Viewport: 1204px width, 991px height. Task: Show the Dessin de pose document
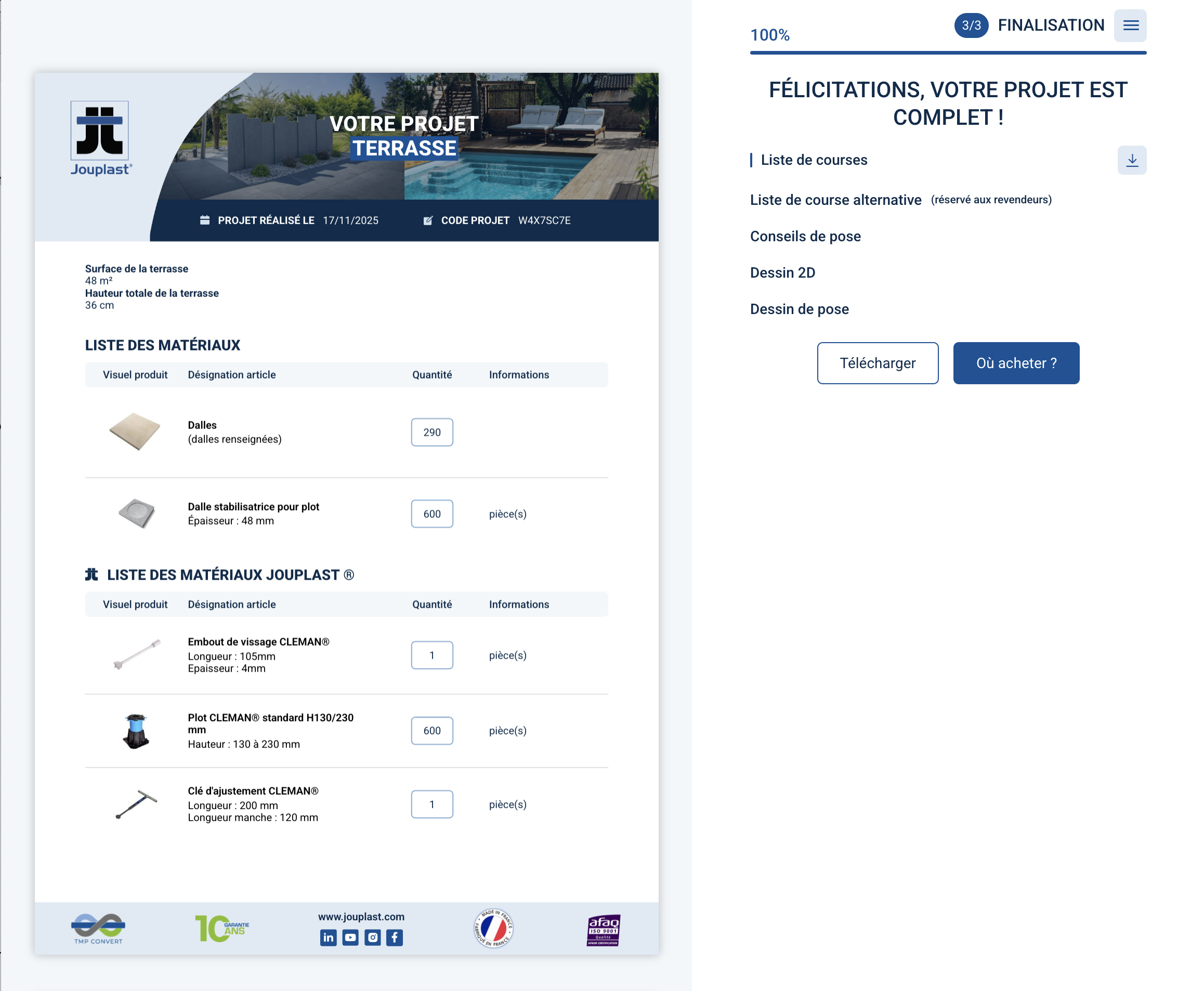[x=799, y=309]
